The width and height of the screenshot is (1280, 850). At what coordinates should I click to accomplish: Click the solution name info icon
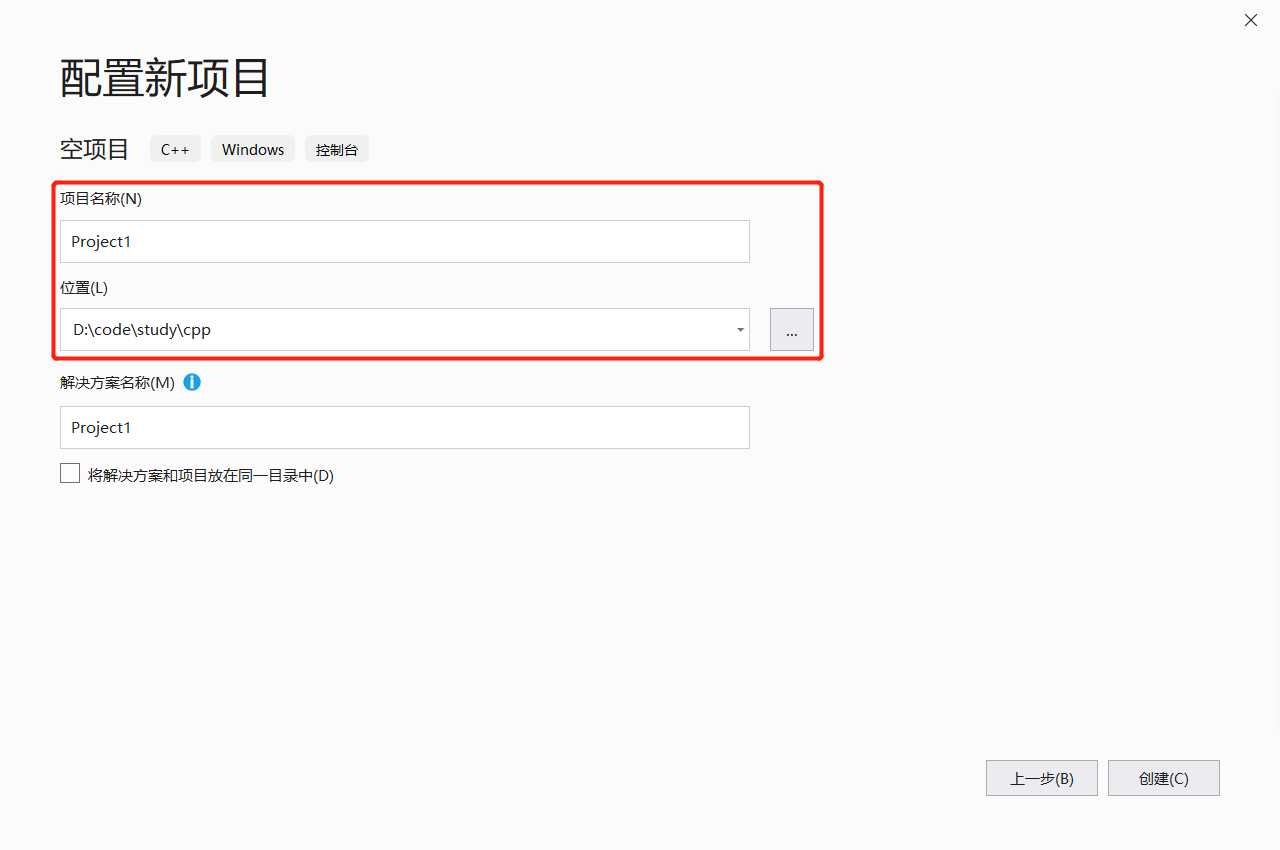[x=192, y=382]
